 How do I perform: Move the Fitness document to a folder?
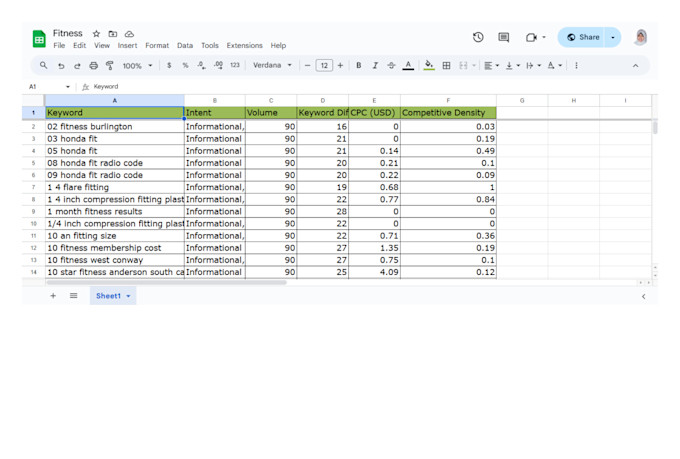113,33
